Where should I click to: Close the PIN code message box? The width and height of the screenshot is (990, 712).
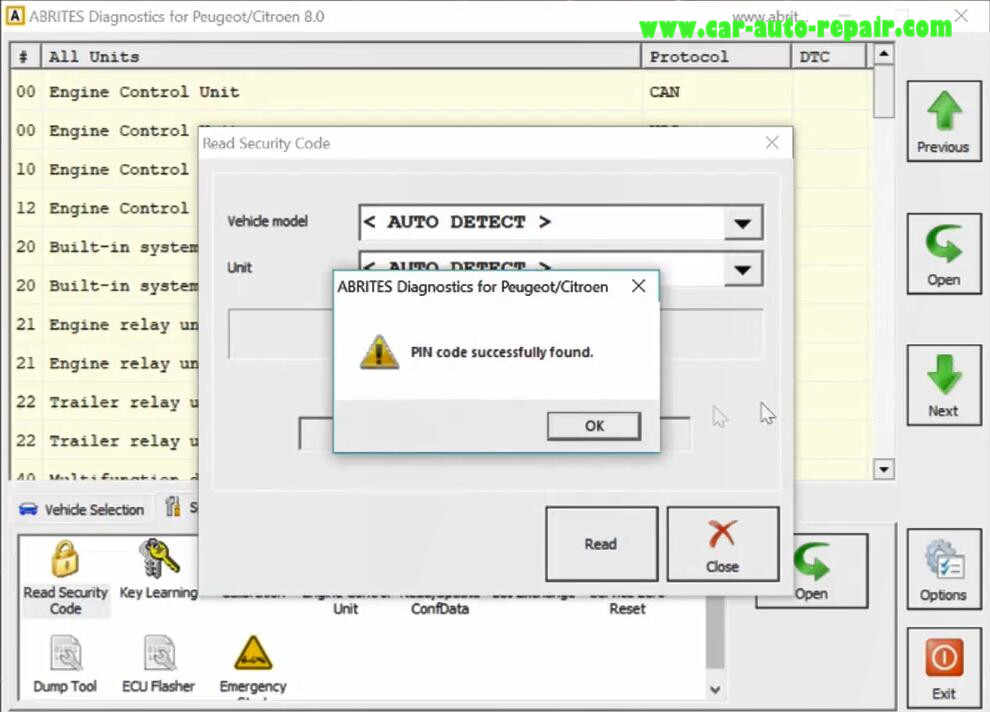click(638, 287)
